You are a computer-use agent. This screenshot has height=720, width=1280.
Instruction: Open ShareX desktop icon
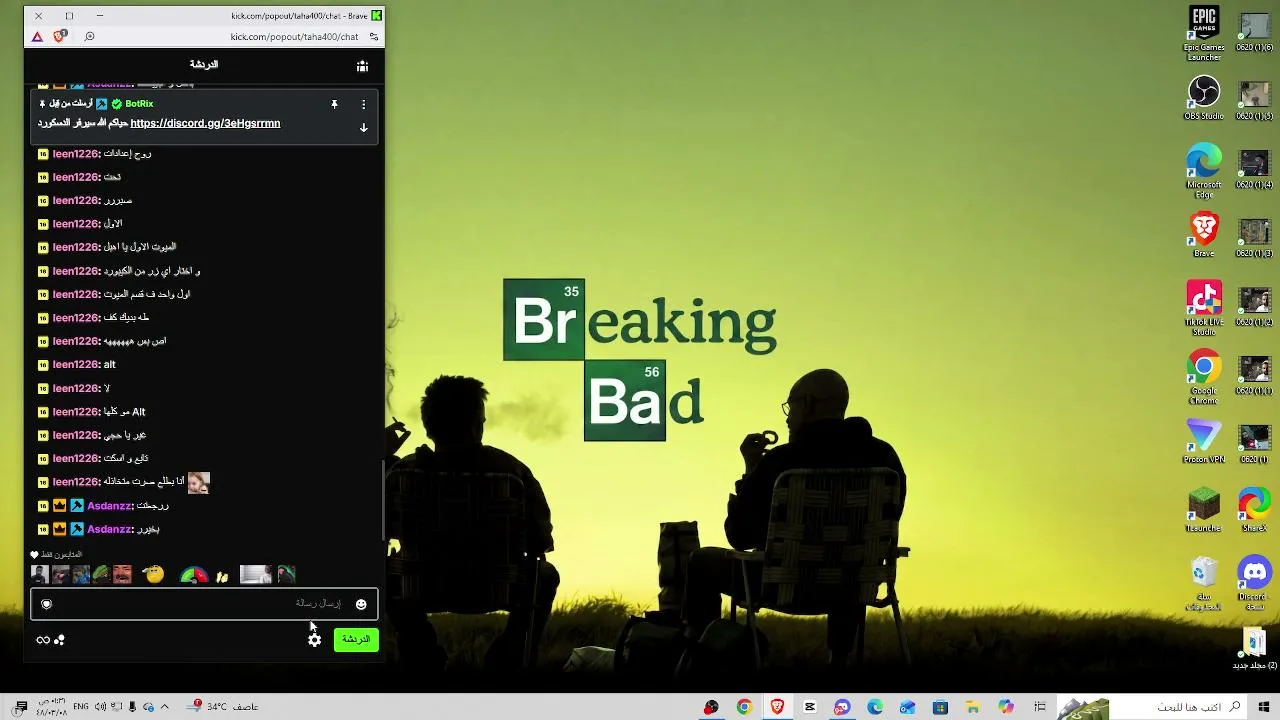[x=1254, y=510]
